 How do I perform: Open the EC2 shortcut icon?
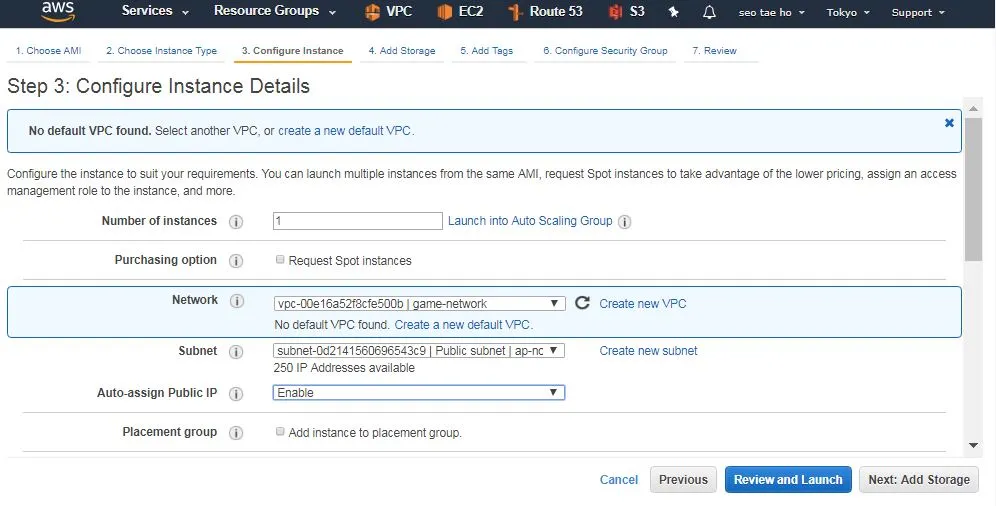(445, 12)
